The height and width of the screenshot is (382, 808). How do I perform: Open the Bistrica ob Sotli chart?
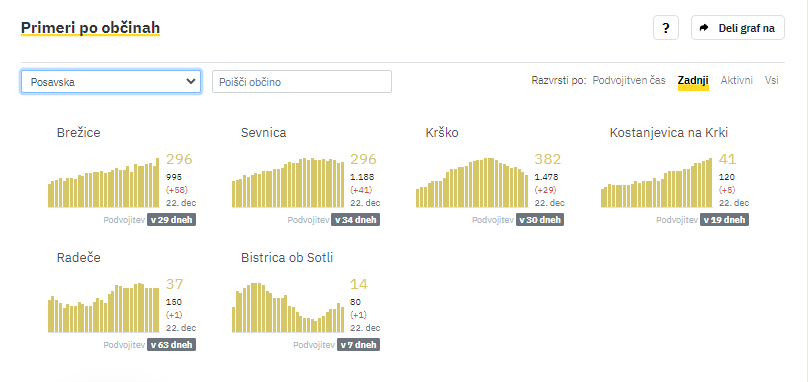pos(288,307)
